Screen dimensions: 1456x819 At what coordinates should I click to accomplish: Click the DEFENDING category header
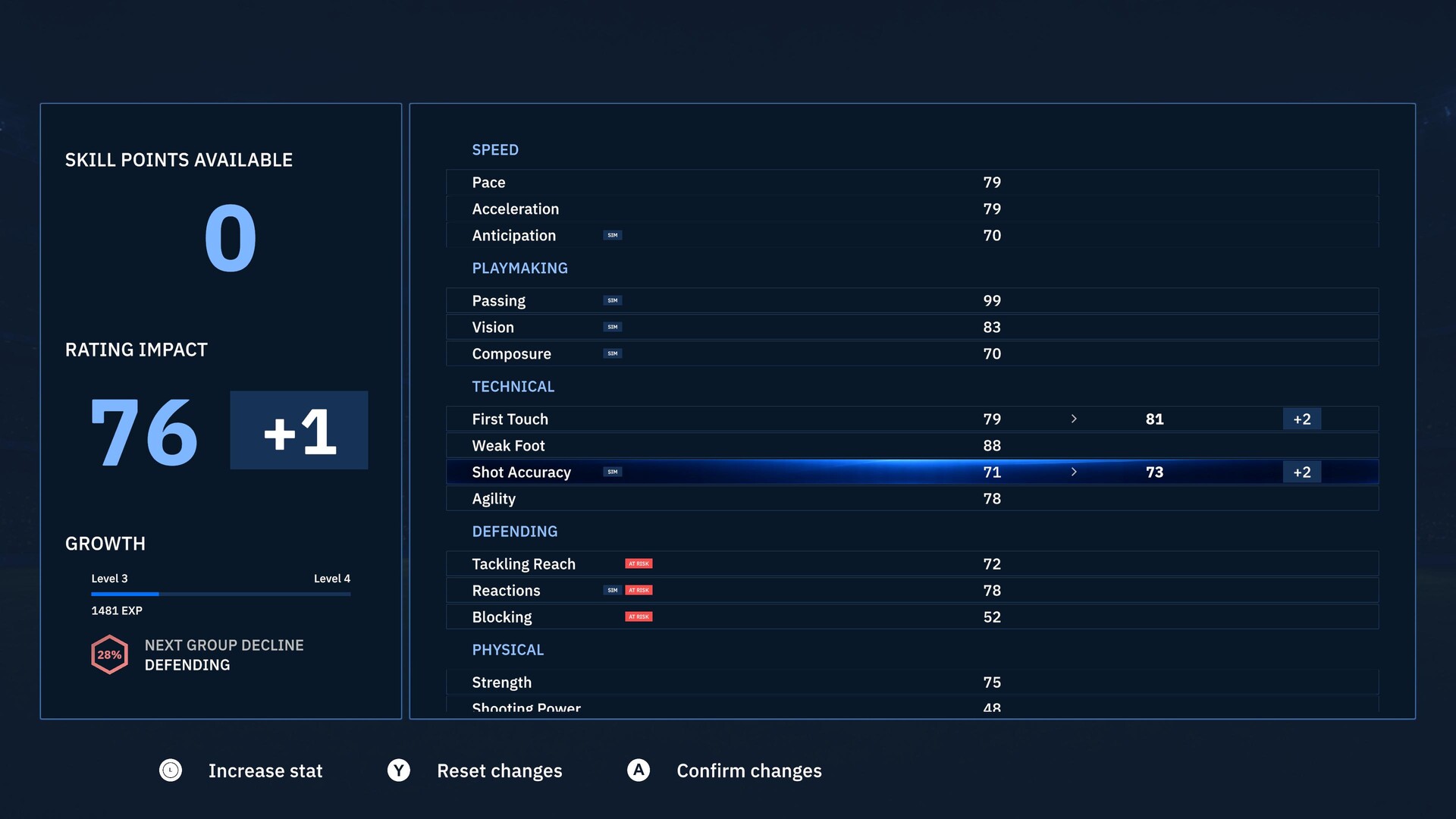click(514, 531)
